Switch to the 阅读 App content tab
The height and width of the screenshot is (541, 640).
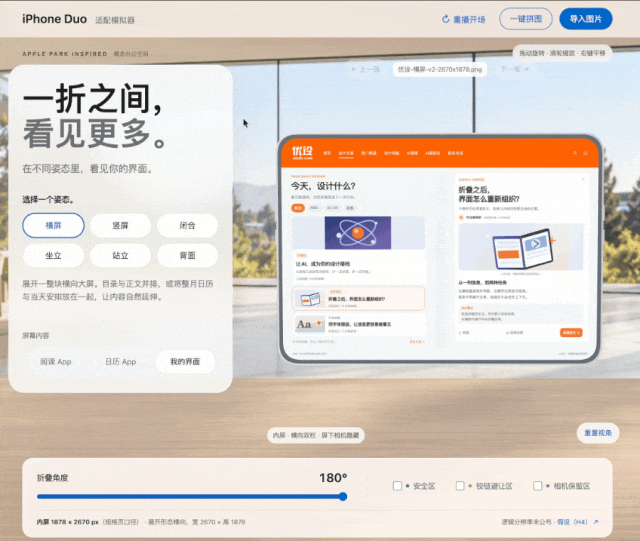click(56, 362)
